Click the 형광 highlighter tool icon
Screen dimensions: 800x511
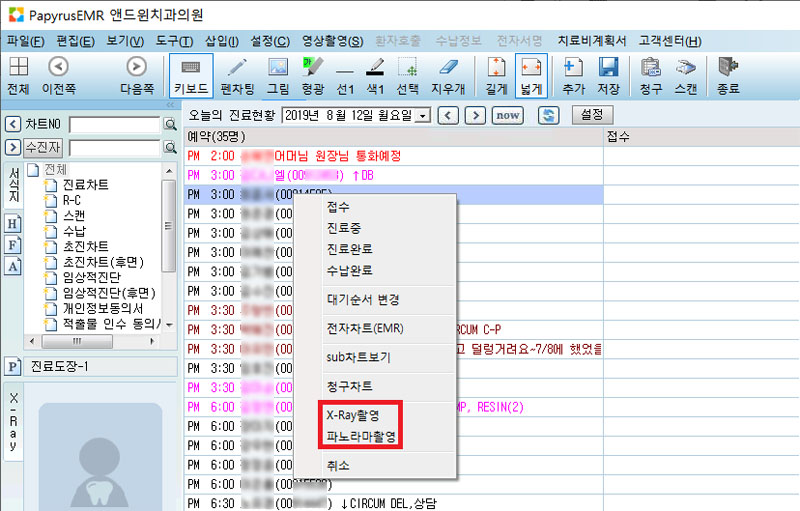(x=313, y=75)
